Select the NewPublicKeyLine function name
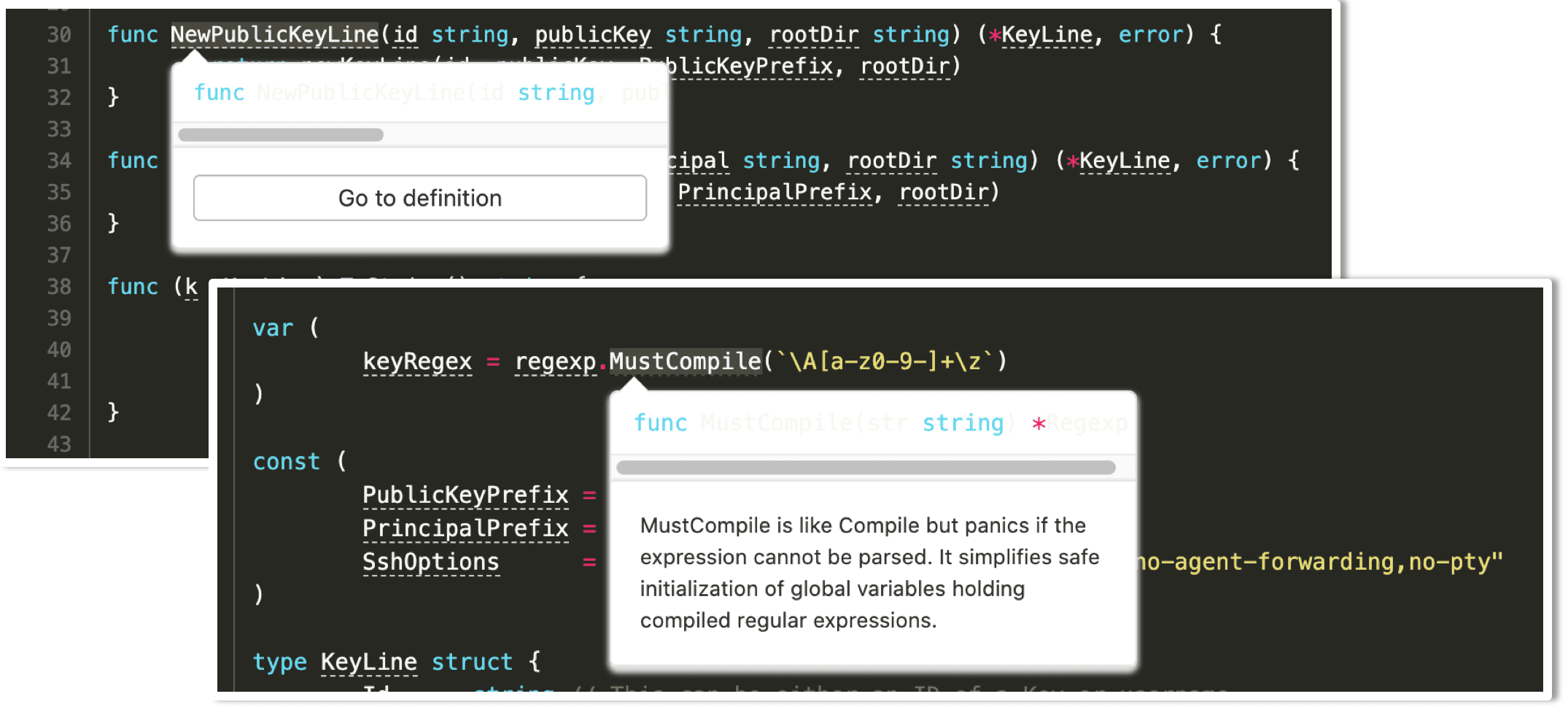This screenshot has width=1568, height=718. pos(273,34)
